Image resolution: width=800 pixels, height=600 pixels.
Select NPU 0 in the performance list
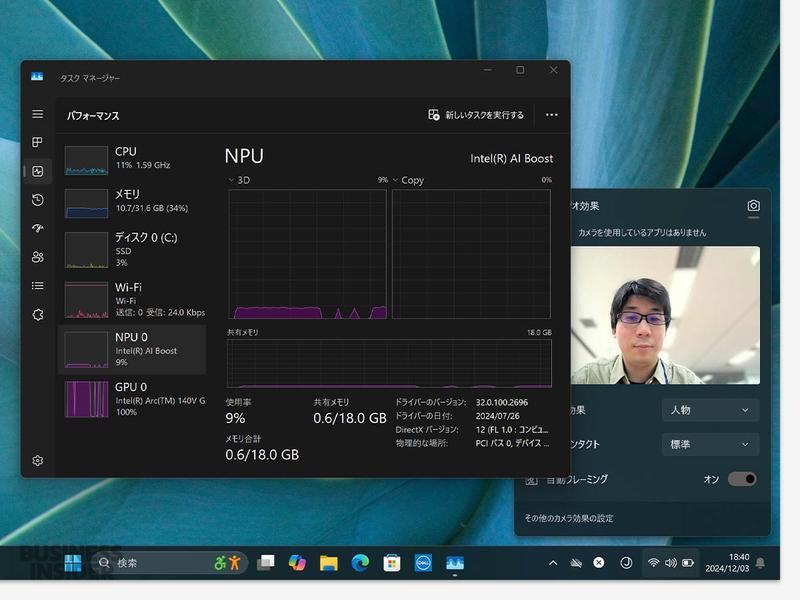click(x=133, y=349)
